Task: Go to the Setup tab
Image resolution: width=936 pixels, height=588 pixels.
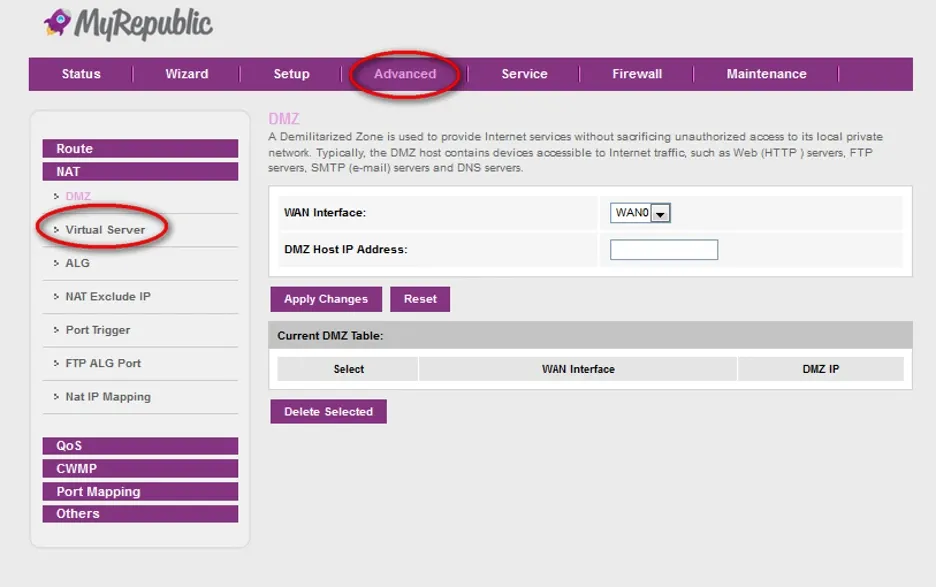Action: pyautogui.click(x=291, y=74)
